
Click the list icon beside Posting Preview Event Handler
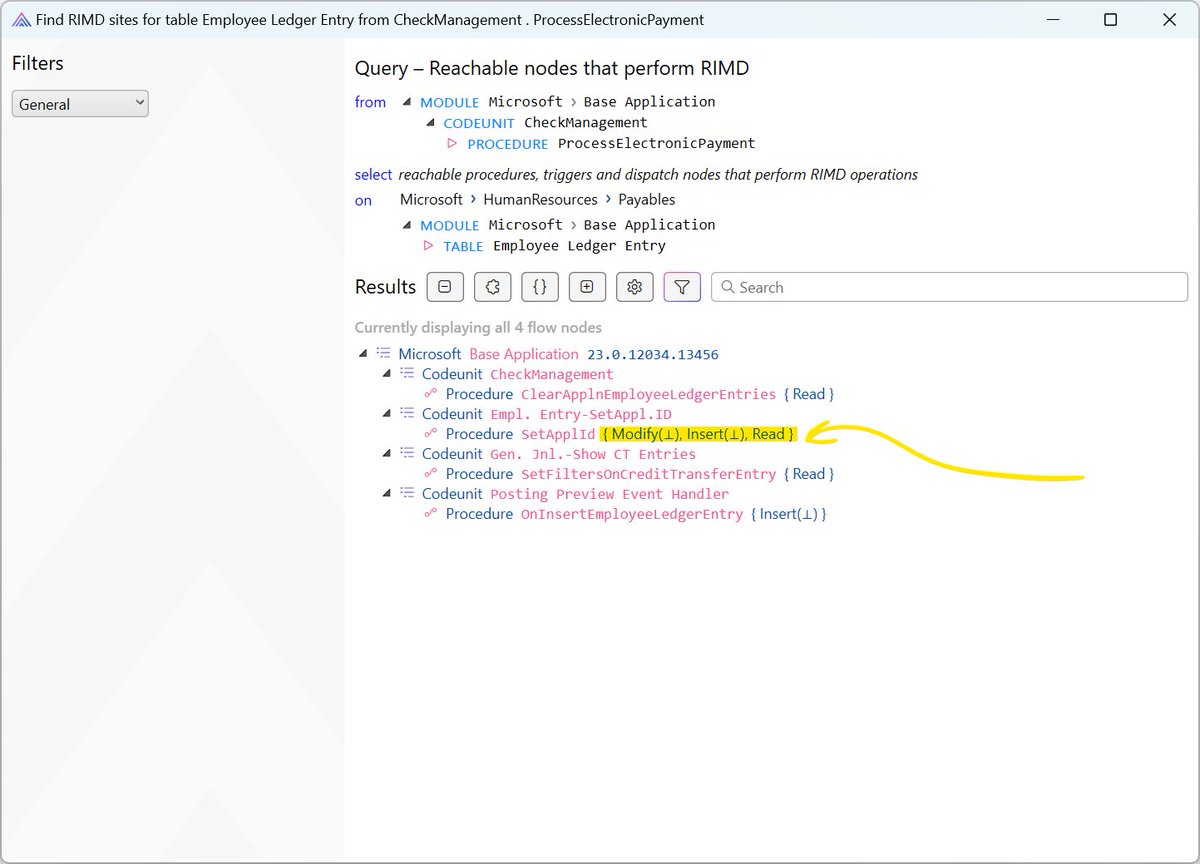pos(407,494)
